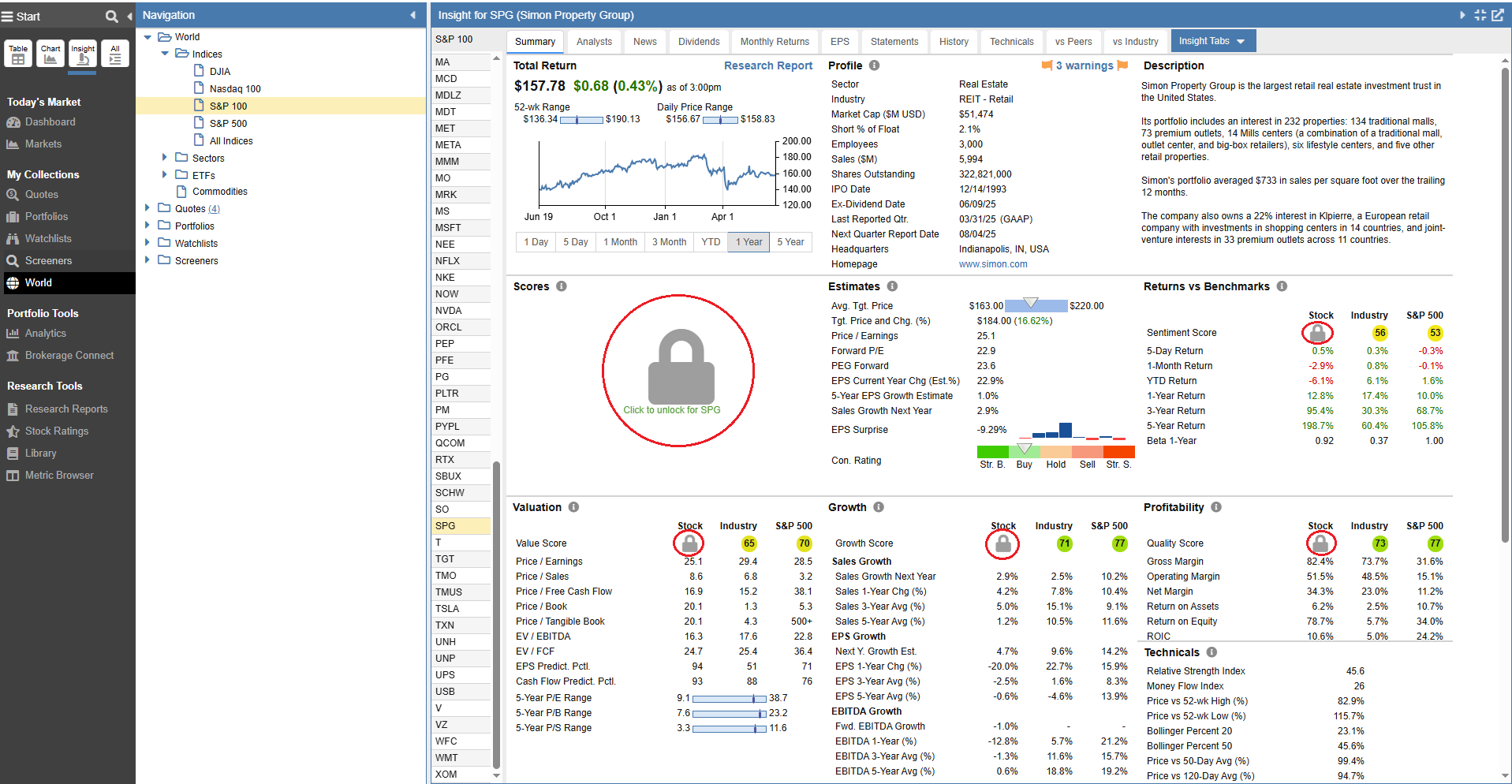
Task: Collapse the Navigation panel with the arrow
Action: point(413,15)
